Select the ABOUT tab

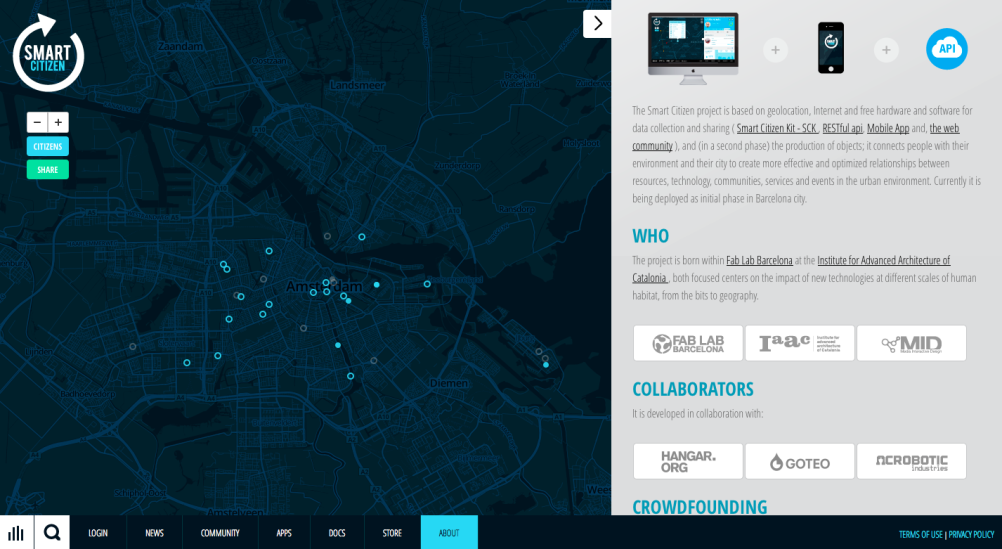point(449,532)
